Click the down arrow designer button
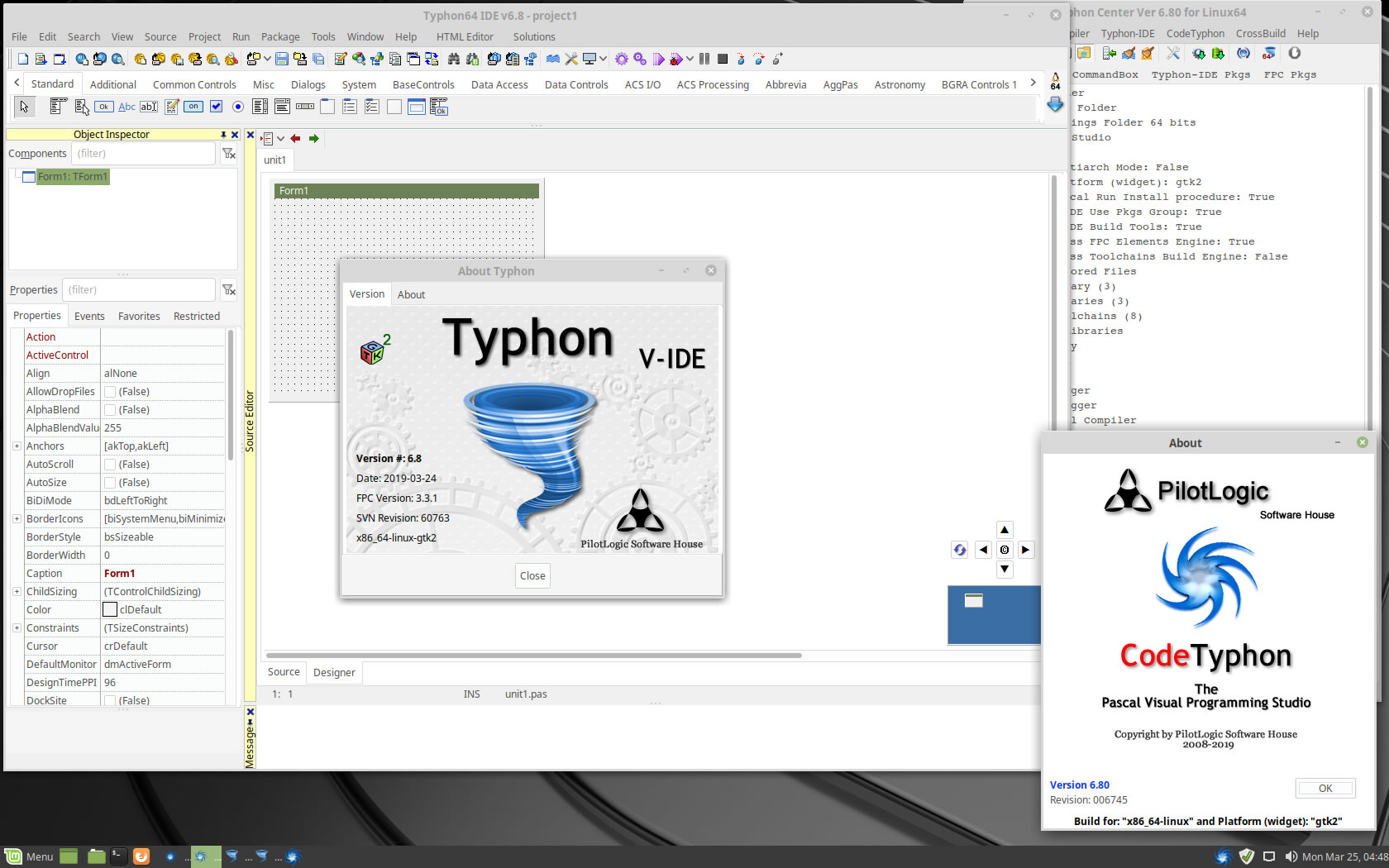 coord(1005,570)
